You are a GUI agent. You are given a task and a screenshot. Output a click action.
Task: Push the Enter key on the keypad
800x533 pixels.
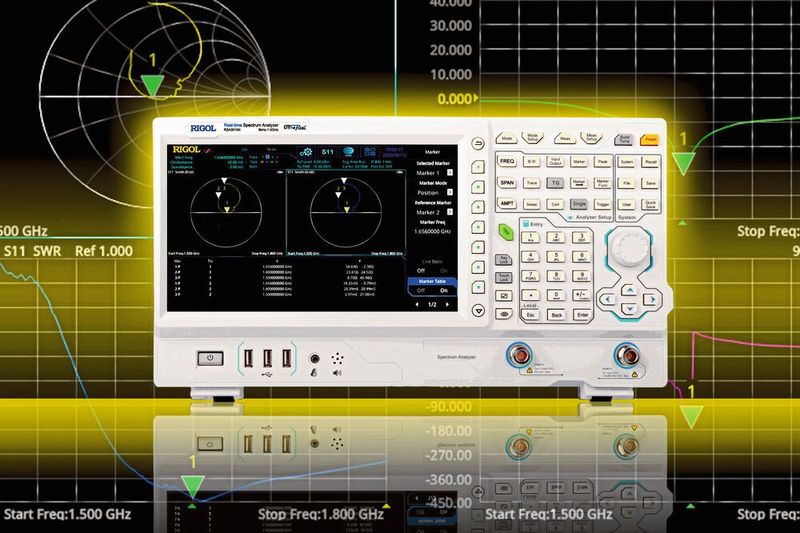pos(582,315)
